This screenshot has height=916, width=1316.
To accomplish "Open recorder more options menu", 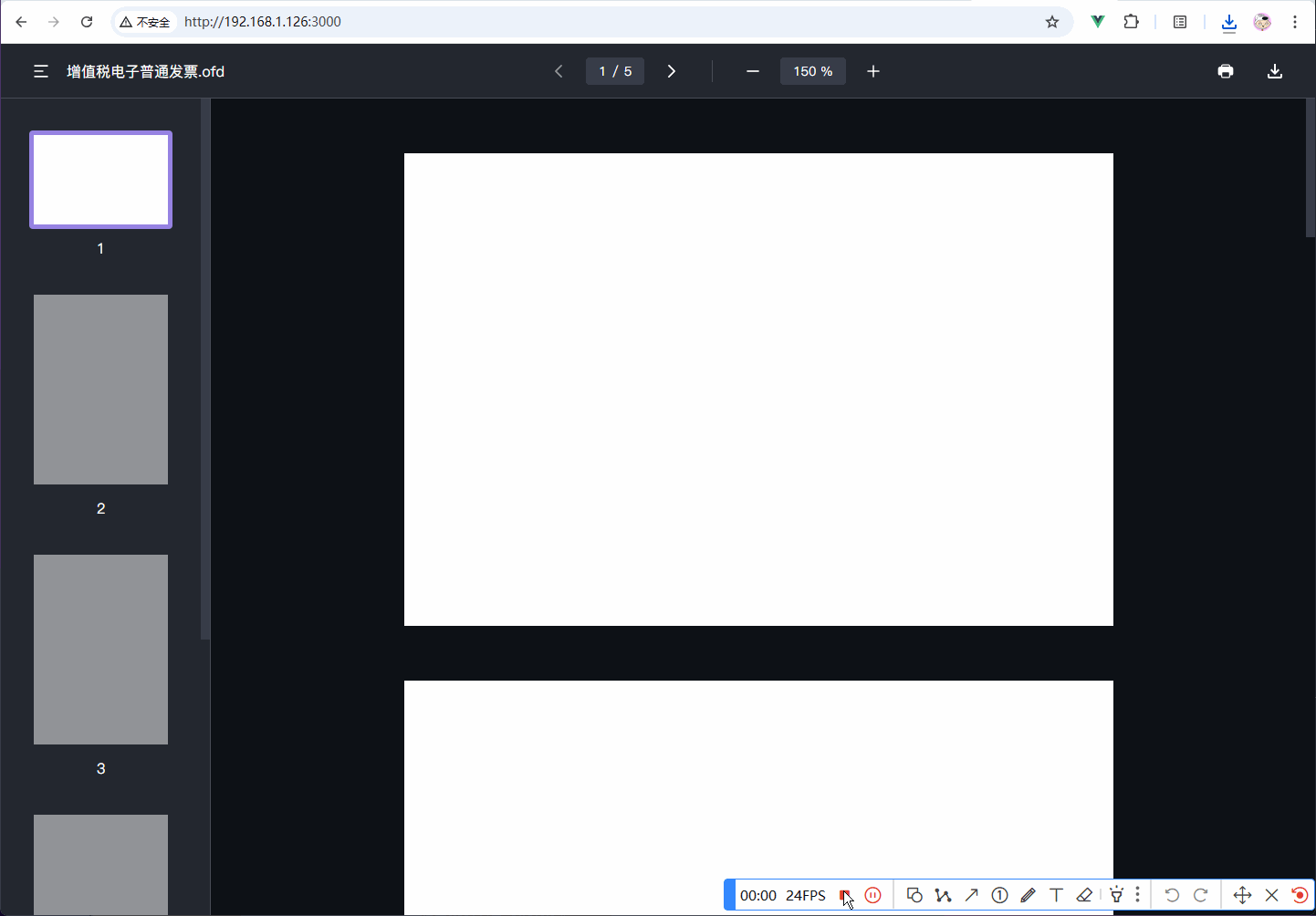I will coord(1137,895).
